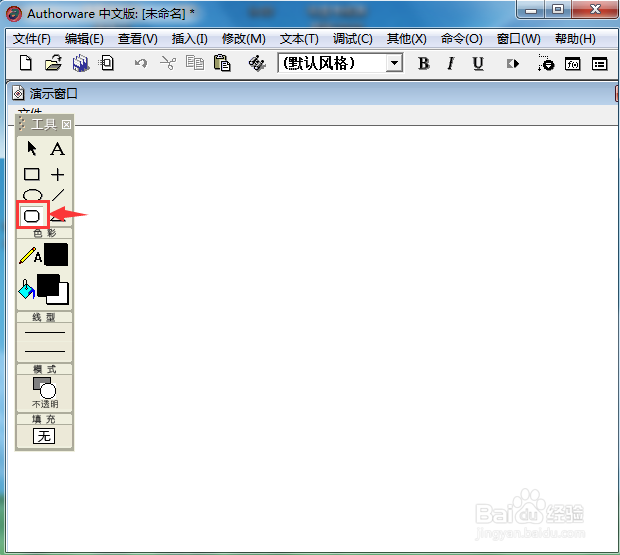Open the 插入(I) menu
620x555 pixels.
(189, 39)
